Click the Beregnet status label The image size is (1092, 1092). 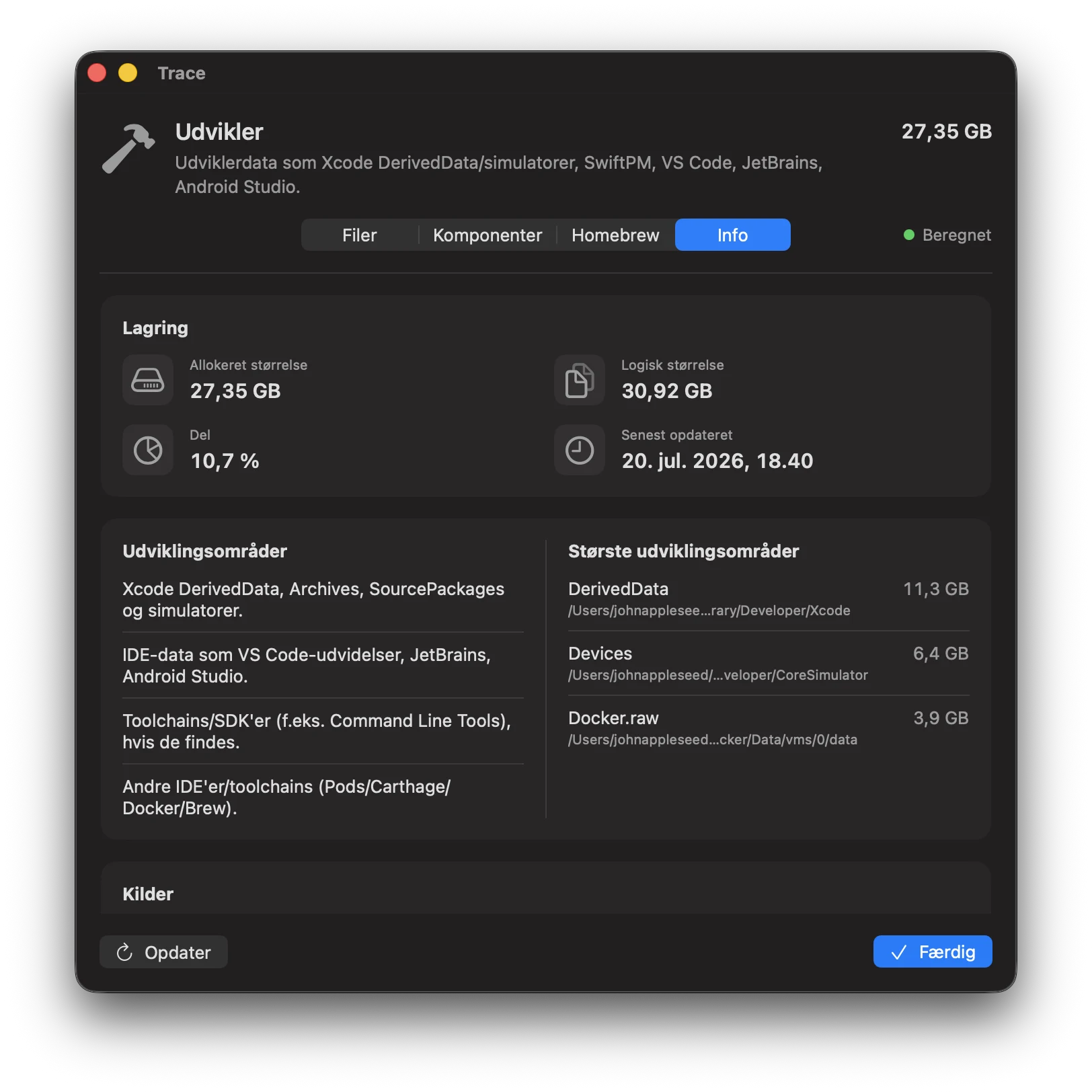(x=957, y=235)
